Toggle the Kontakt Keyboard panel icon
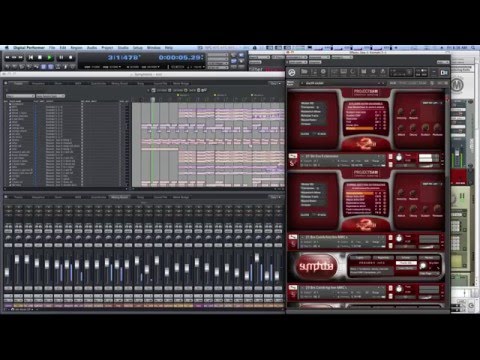The image size is (480, 360). (343, 72)
